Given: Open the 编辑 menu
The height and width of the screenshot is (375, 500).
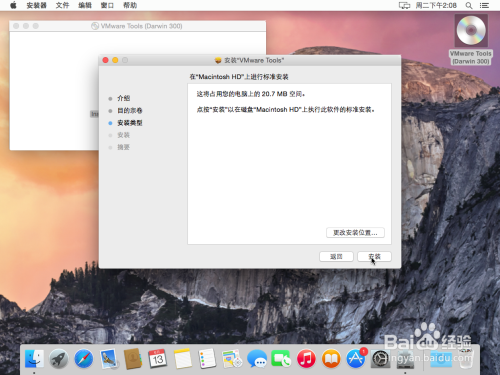Looking at the screenshot, I should click(x=85, y=5).
